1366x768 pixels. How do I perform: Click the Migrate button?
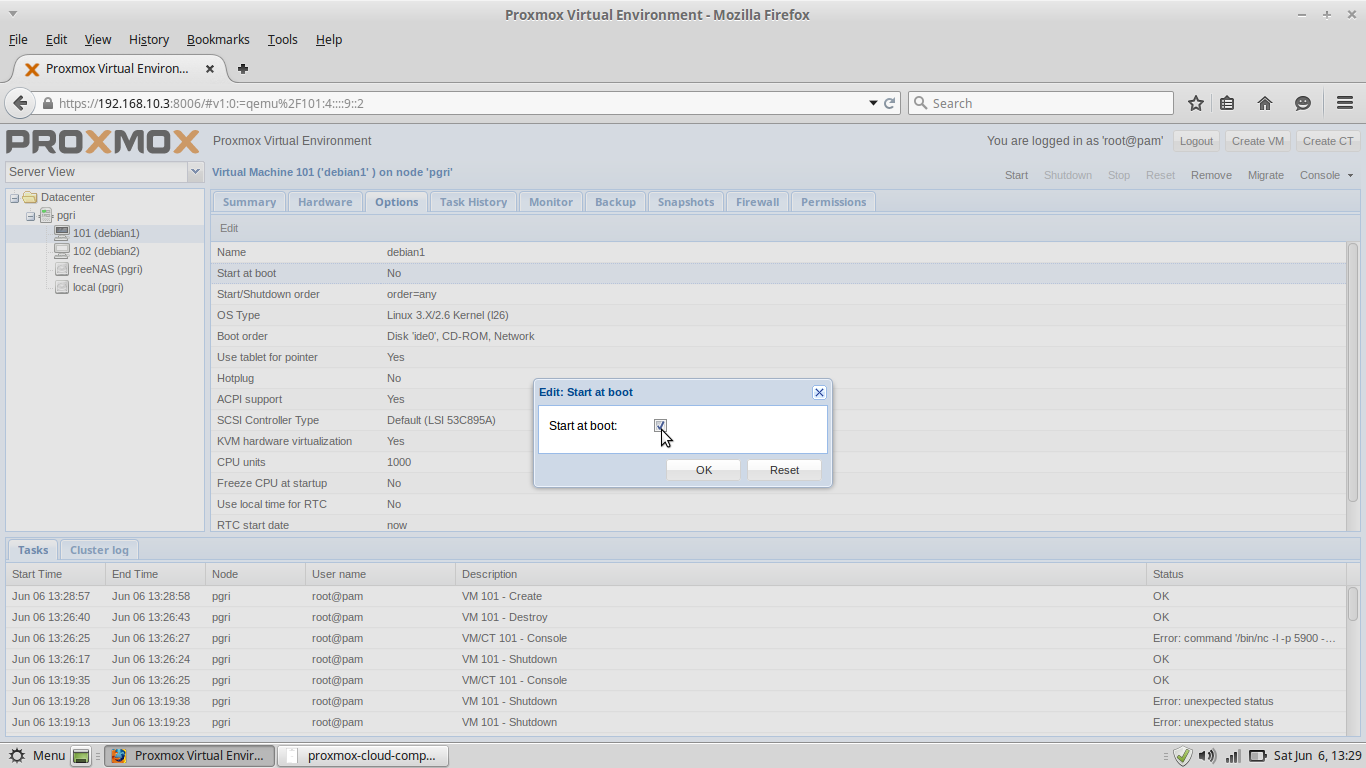tap(1265, 175)
